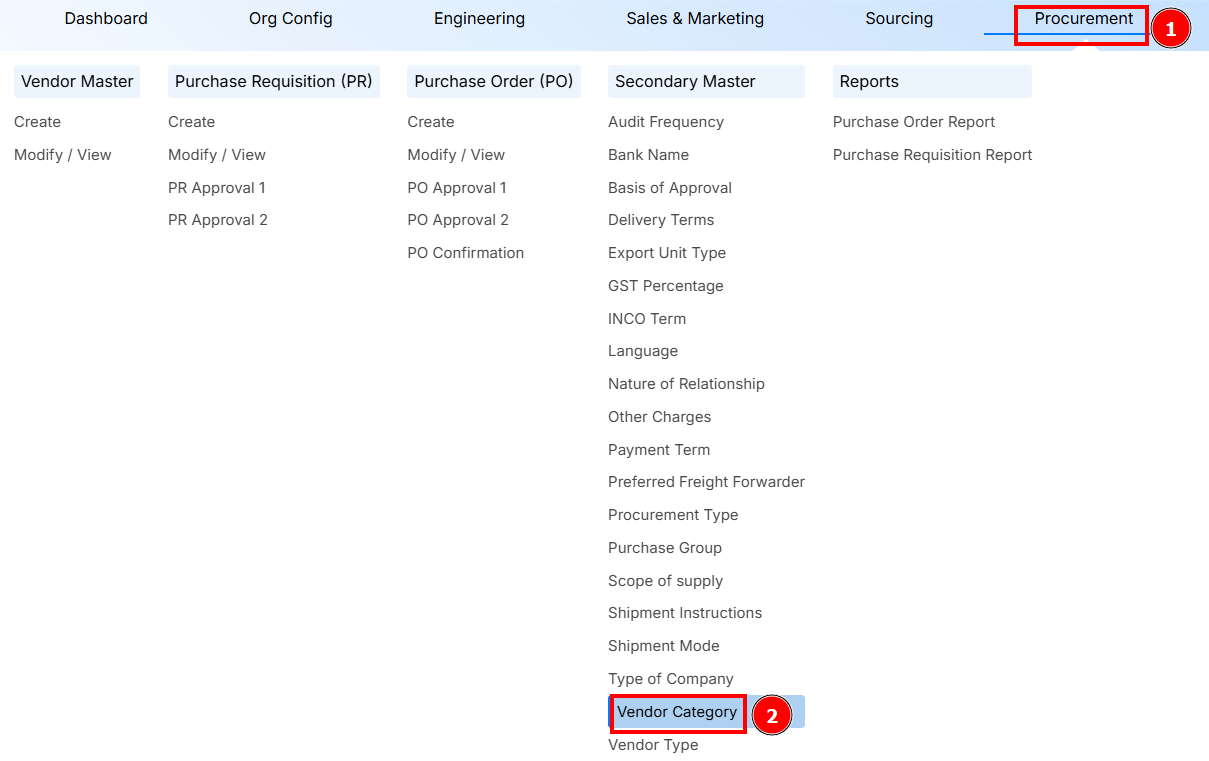Image resolution: width=1209 pixels, height=761 pixels.
Task: Open the Engineering menu
Action: tap(479, 18)
